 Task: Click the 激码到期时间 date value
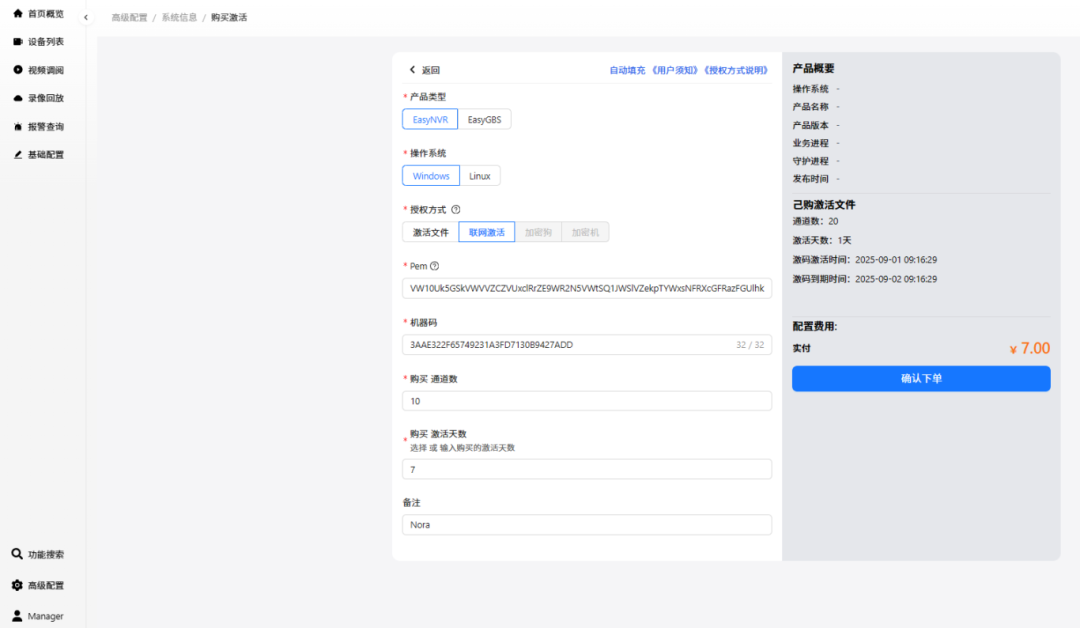click(x=896, y=279)
